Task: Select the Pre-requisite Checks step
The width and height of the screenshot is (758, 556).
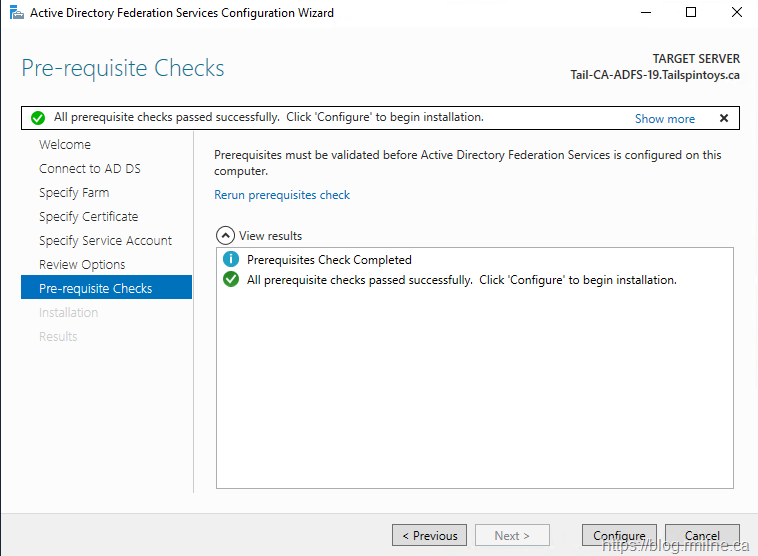Action: 96,289
